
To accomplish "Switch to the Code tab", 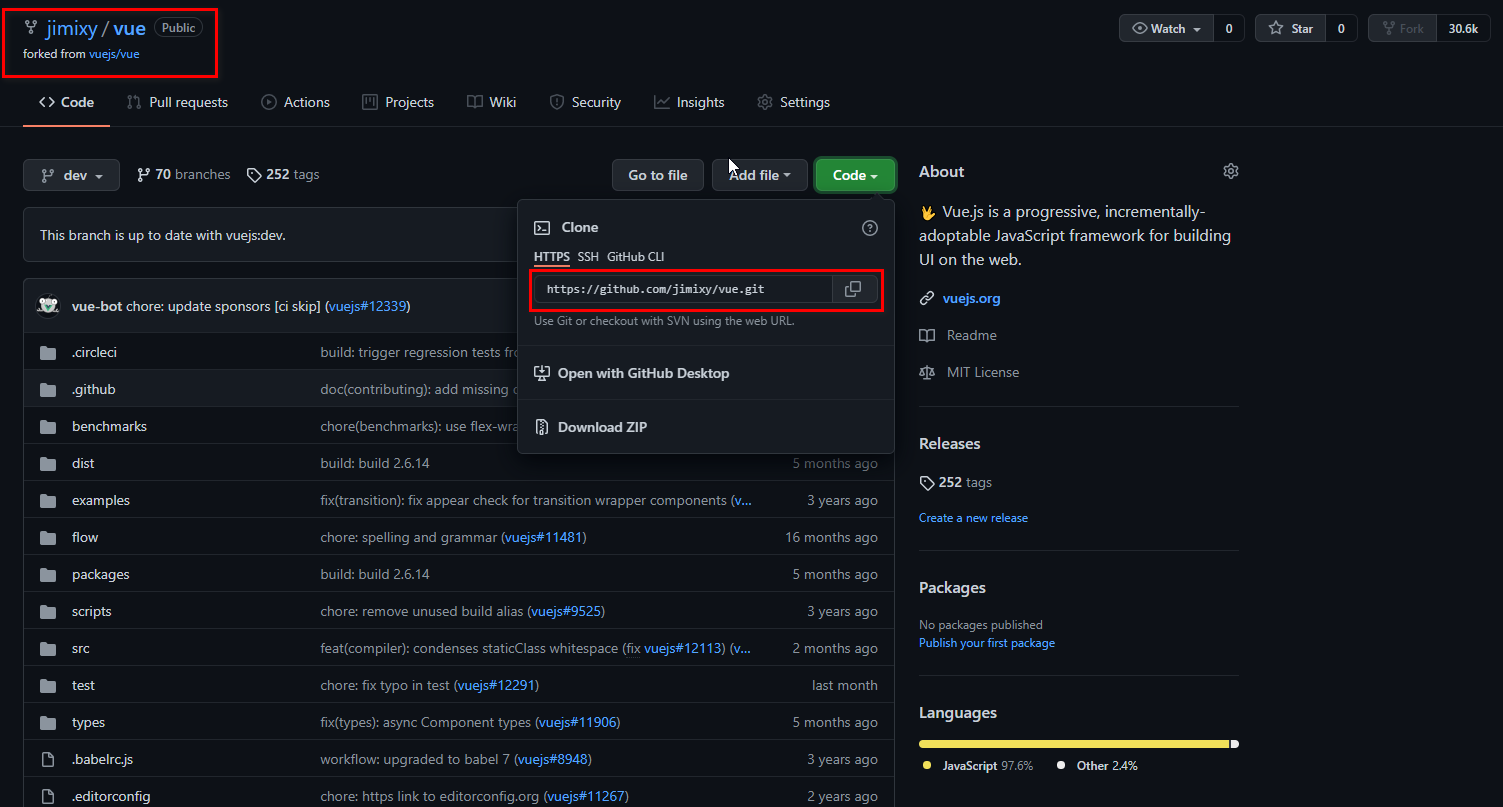I will pos(66,102).
